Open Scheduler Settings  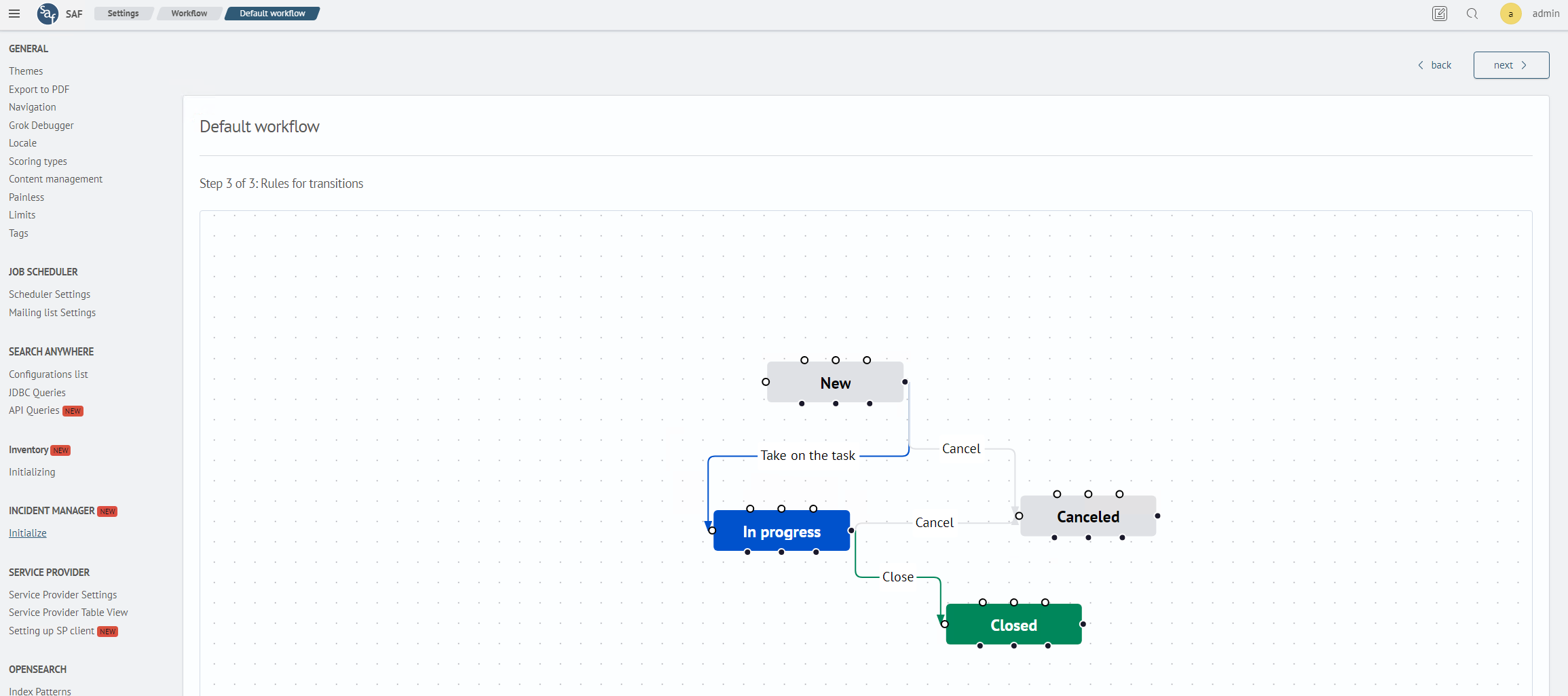click(x=50, y=294)
